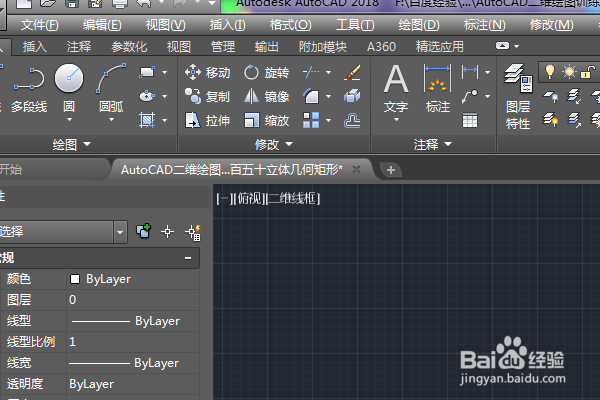Click the Select Objects crosshair icon
Image resolution: width=600 pixels, height=400 pixels.
[x=167, y=232]
